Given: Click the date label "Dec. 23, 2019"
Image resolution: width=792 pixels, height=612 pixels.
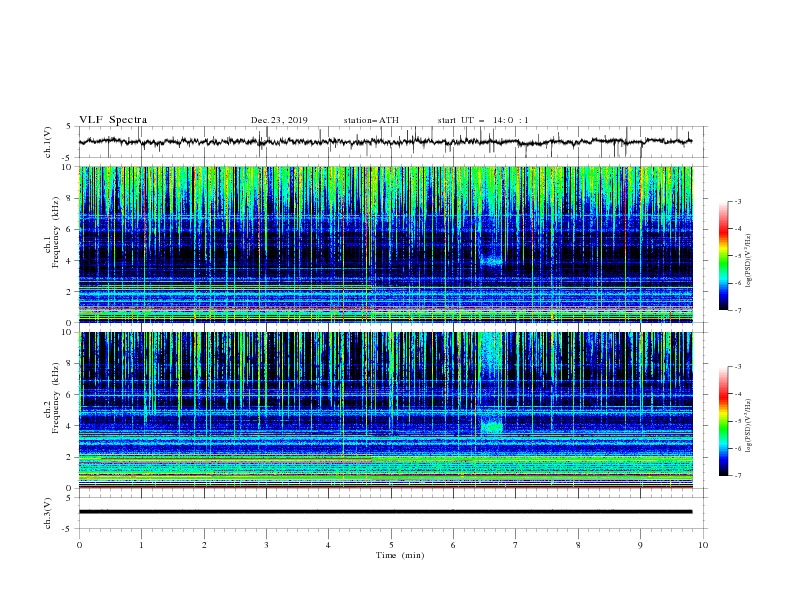Looking at the screenshot, I should pyautogui.click(x=279, y=120).
